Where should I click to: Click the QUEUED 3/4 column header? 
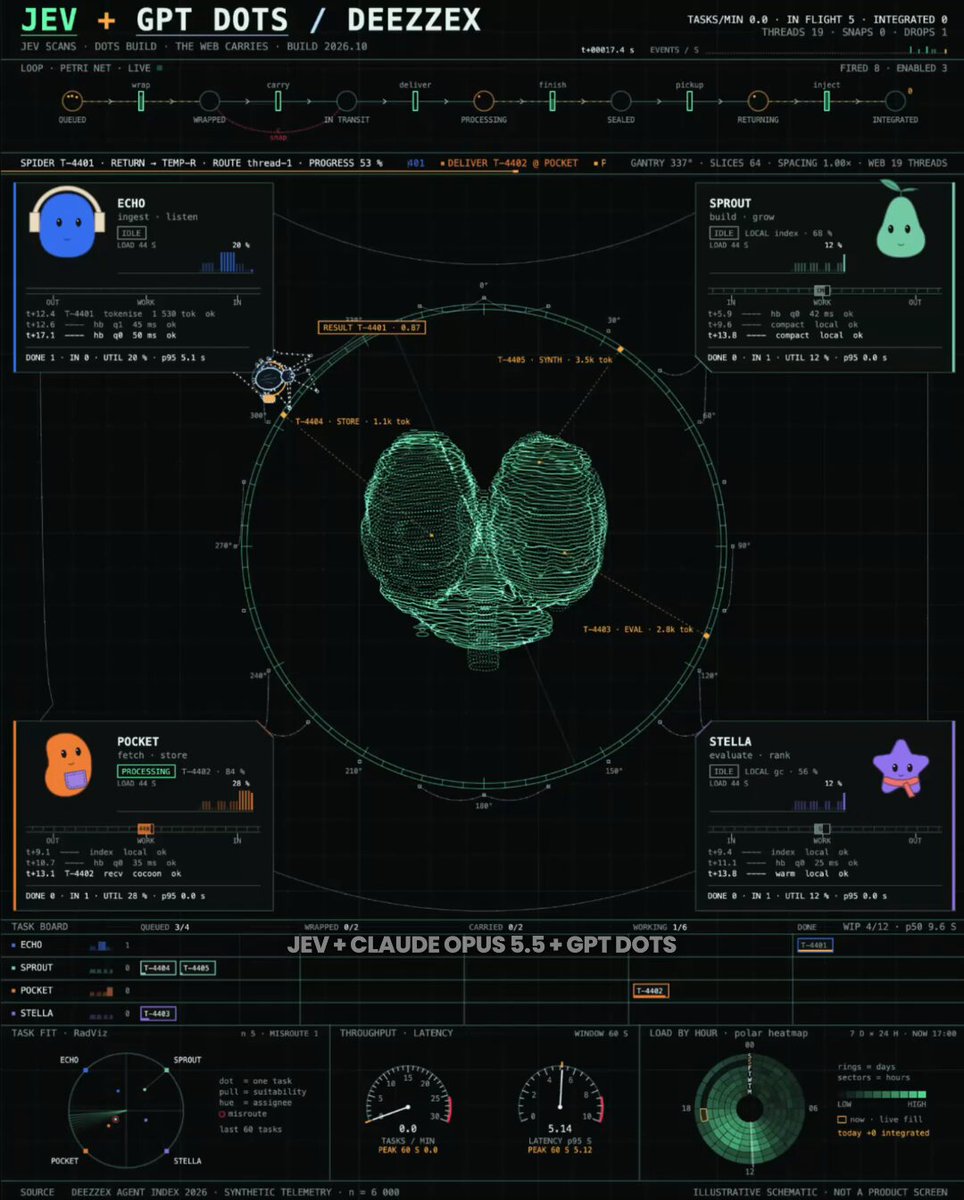pos(165,927)
